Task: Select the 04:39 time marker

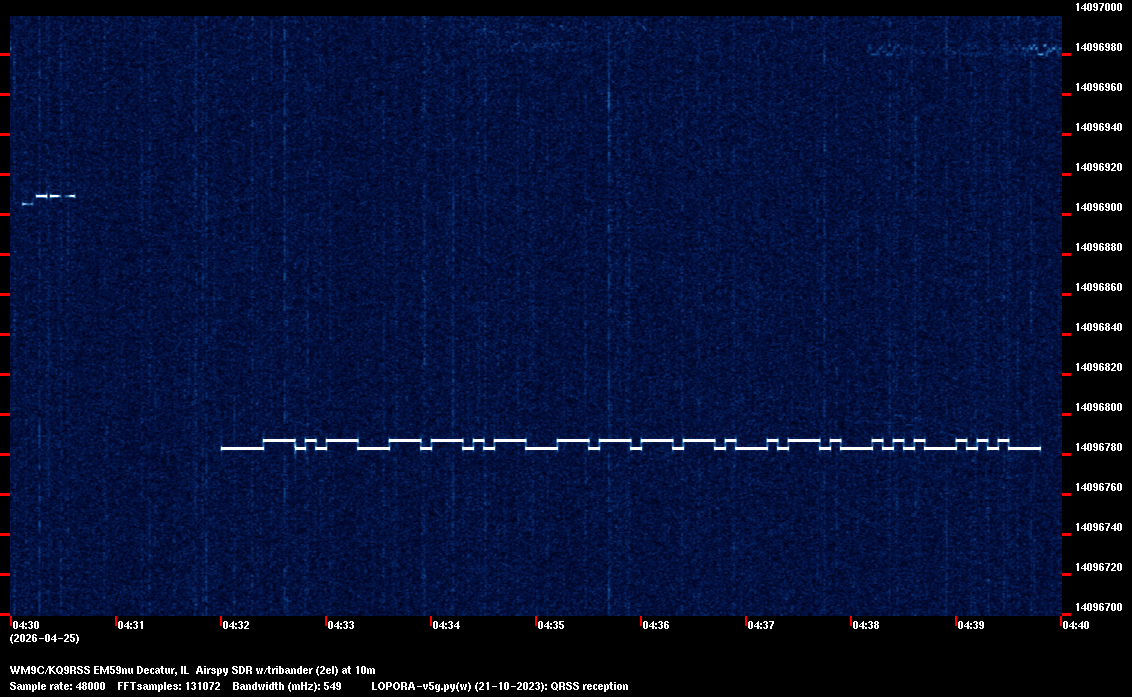Action: [971, 625]
